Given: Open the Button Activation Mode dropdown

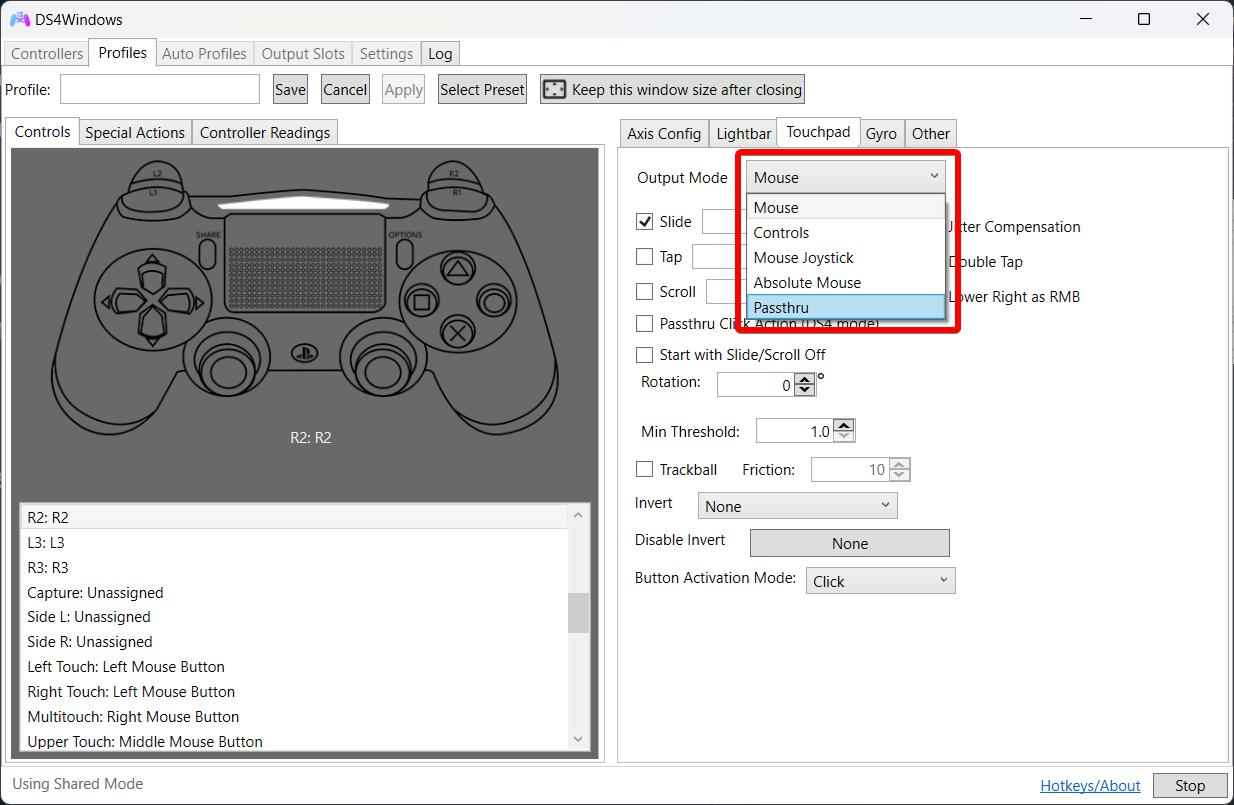Looking at the screenshot, I should click(x=881, y=581).
